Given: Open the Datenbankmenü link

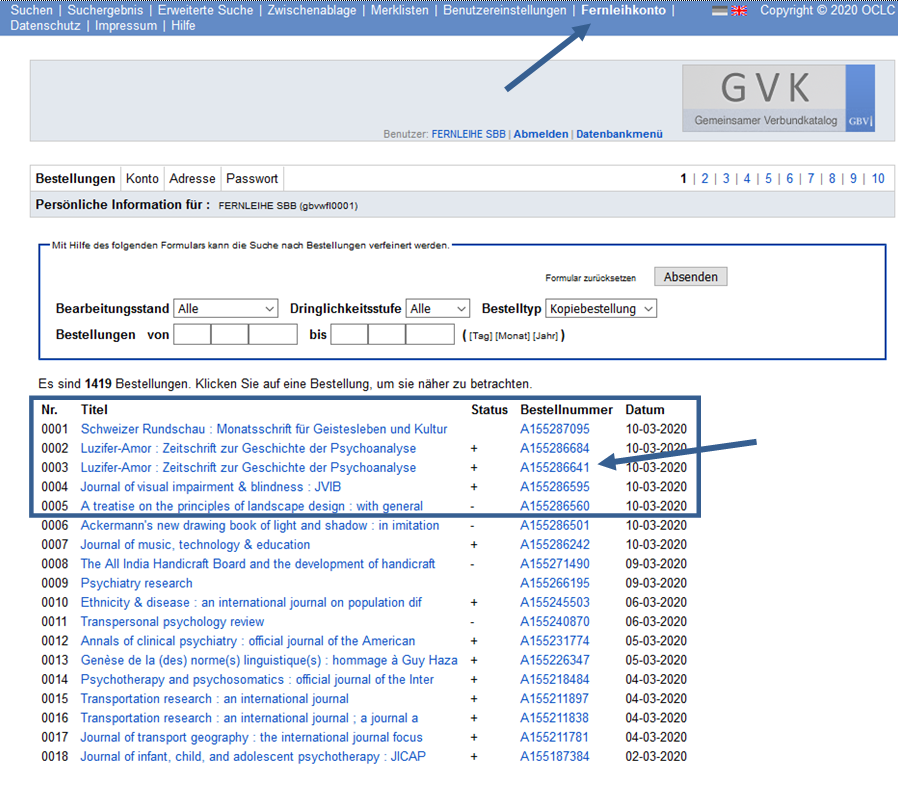Looking at the screenshot, I should coord(619,134).
